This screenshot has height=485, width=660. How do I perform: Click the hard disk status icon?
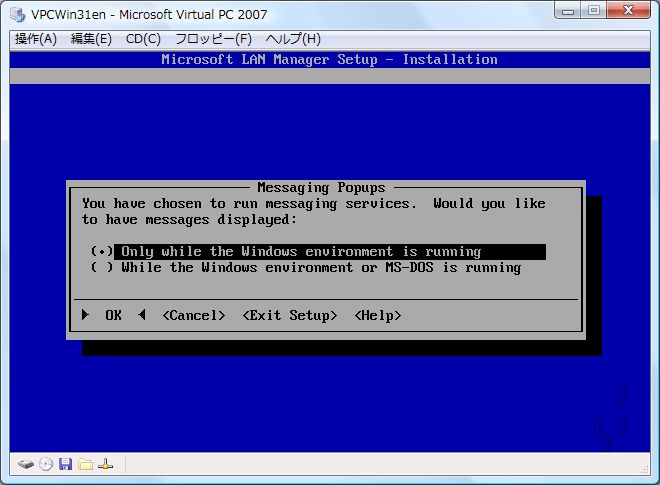tap(26, 464)
